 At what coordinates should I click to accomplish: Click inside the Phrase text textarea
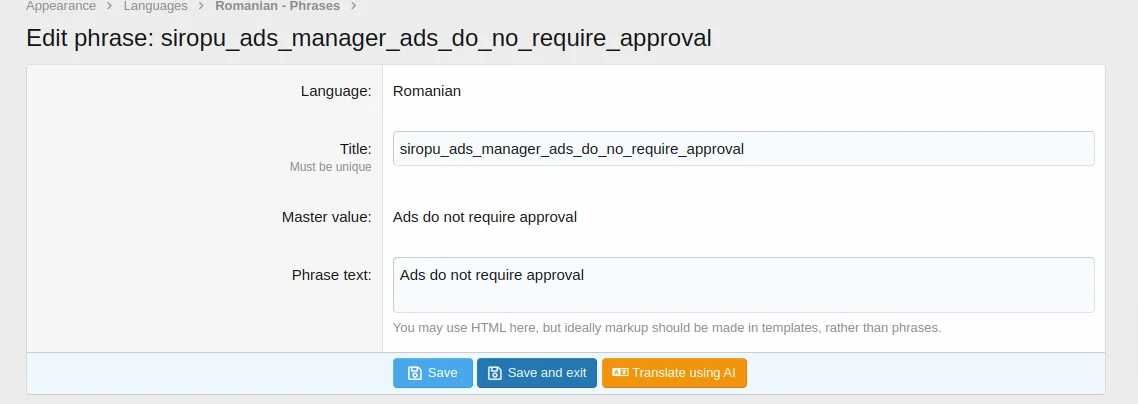(x=742, y=284)
